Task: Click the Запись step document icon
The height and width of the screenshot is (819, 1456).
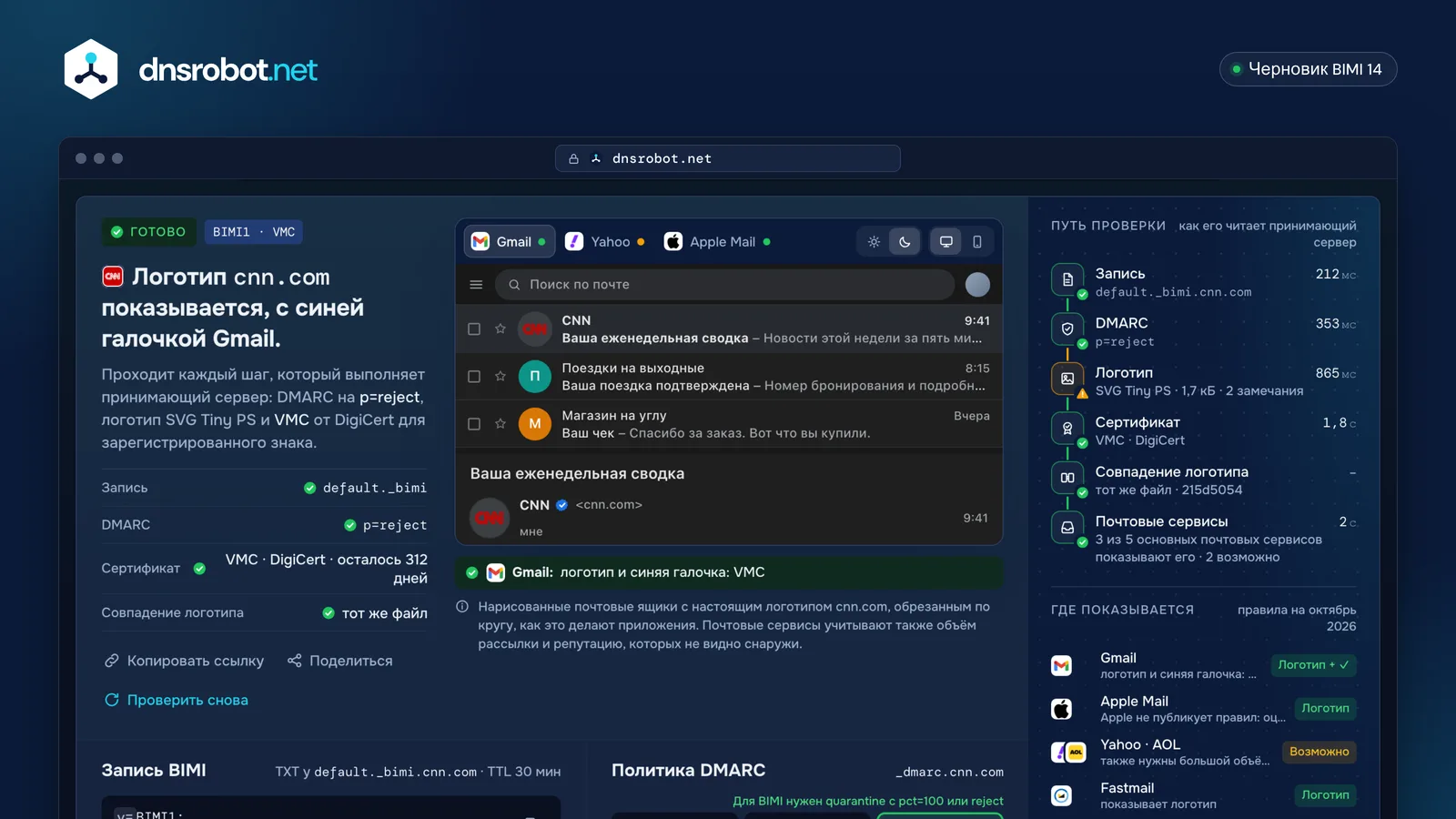Action: [x=1067, y=279]
